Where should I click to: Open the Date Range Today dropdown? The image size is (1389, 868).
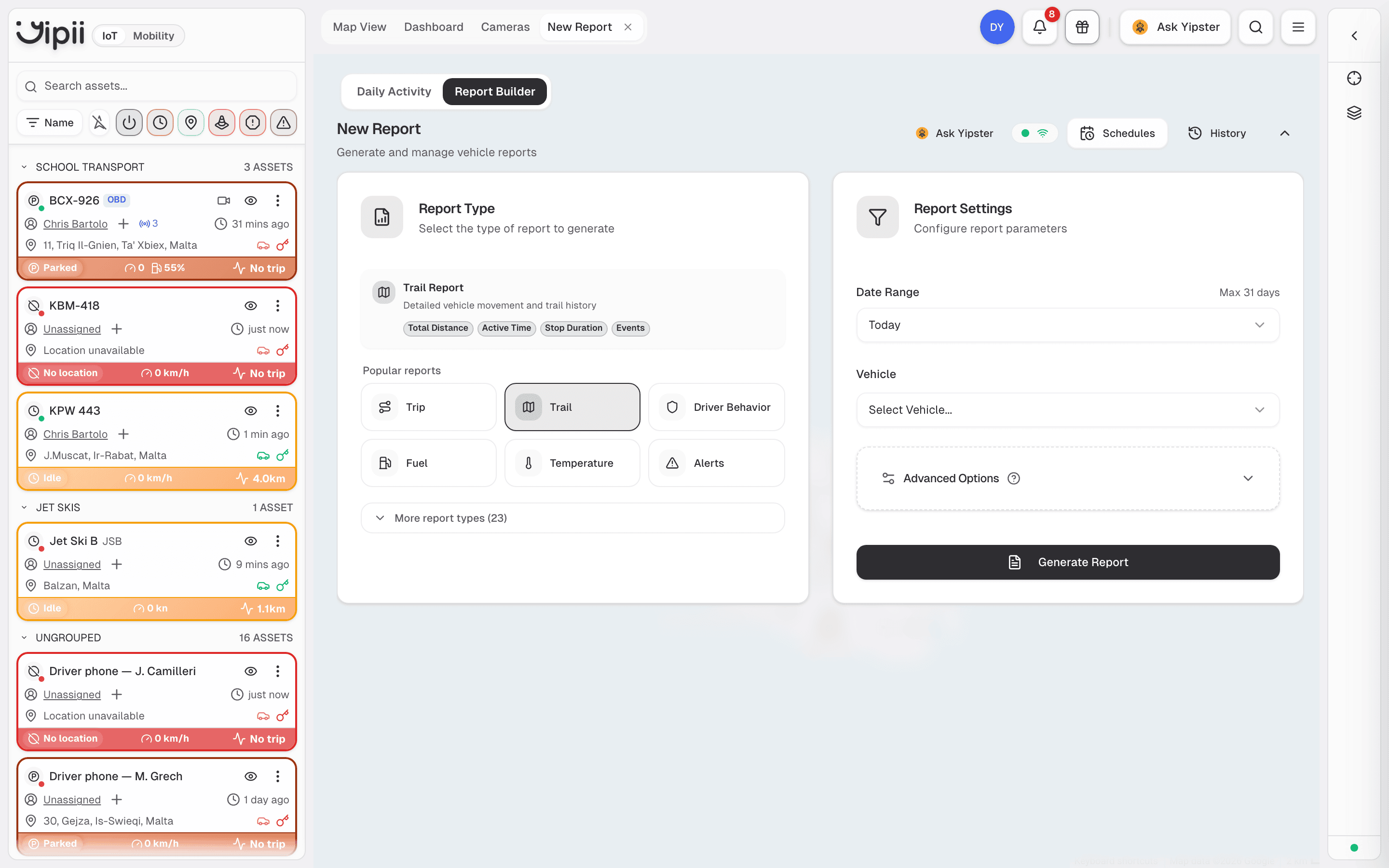[x=1068, y=325]
